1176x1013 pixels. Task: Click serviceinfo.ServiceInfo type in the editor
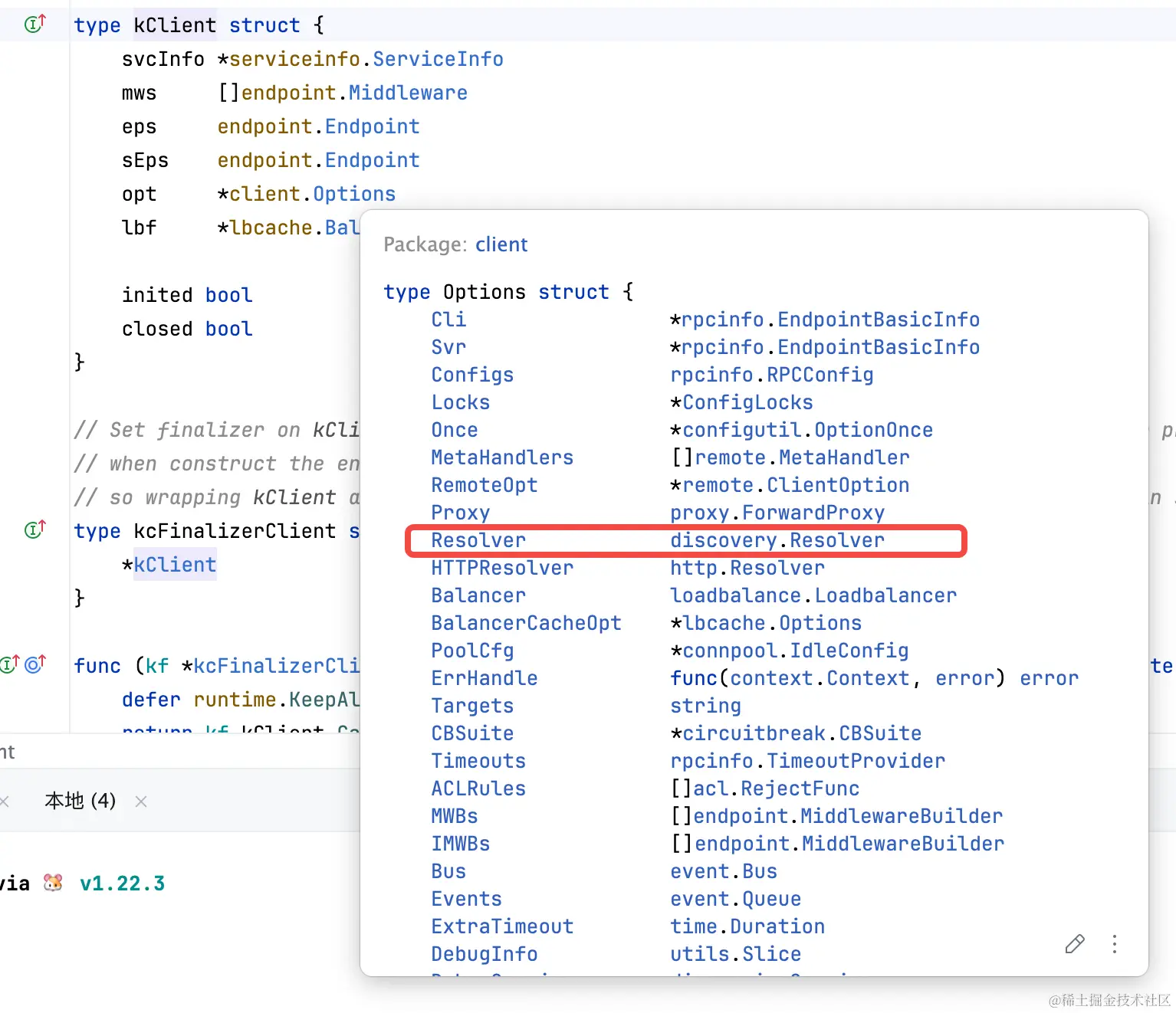point(366,59)
